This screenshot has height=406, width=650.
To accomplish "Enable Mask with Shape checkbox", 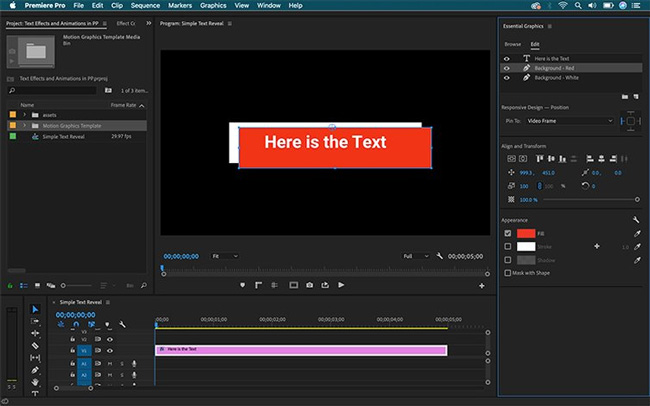I will 507,273.
